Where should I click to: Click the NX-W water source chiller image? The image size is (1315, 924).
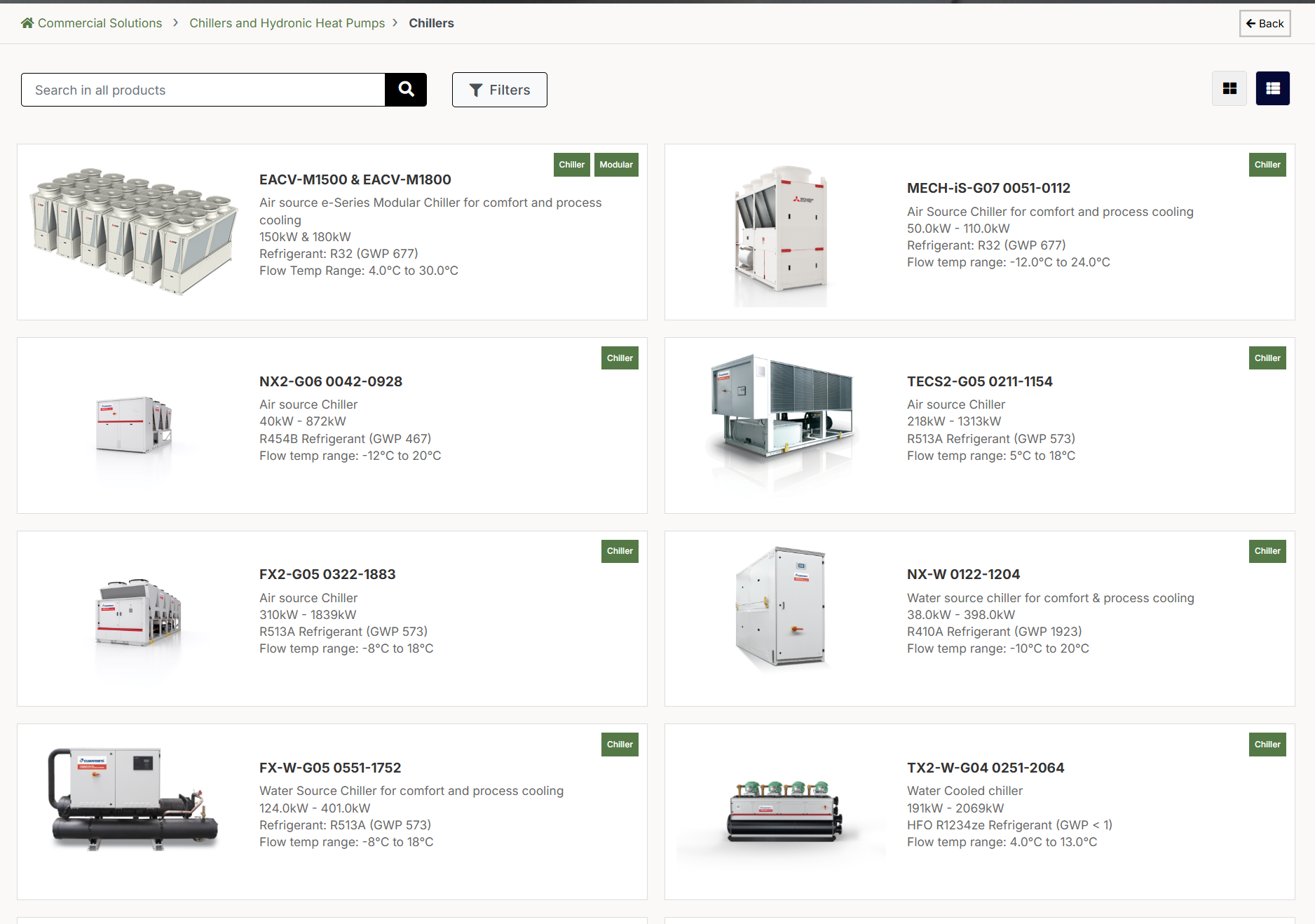pyautogui.click(x=781, y=607)
